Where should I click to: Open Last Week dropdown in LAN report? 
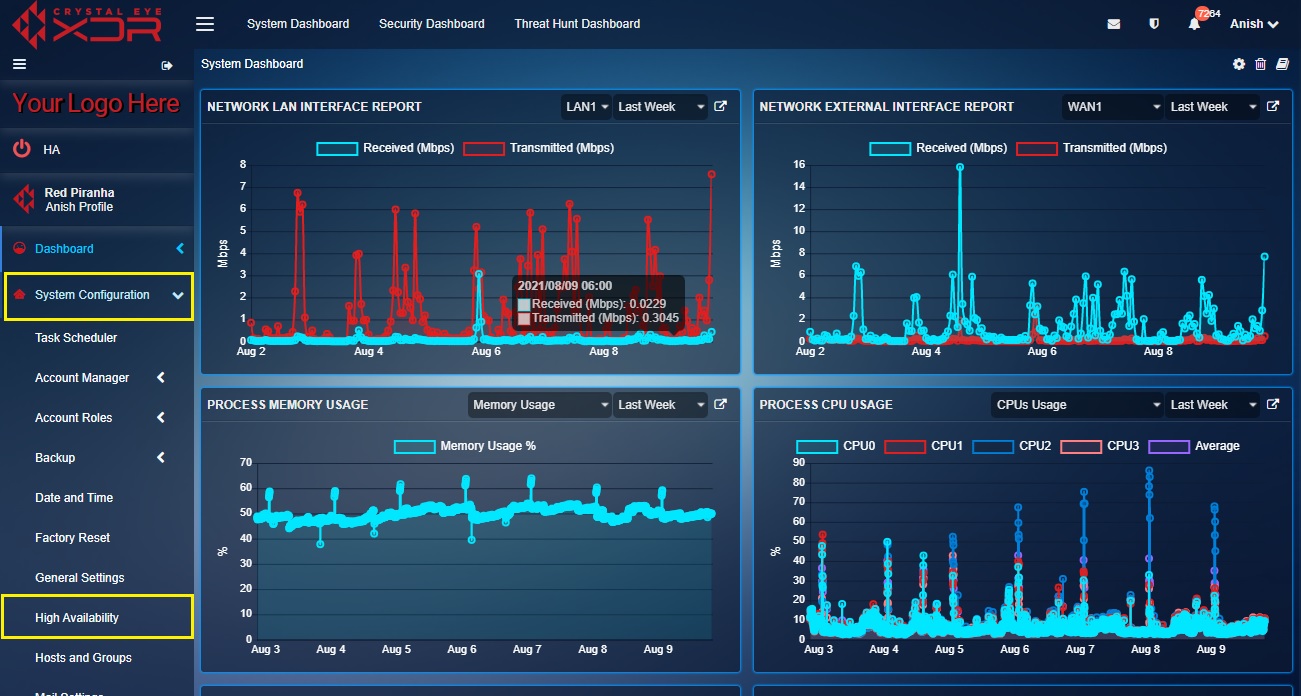coord(660,107)
